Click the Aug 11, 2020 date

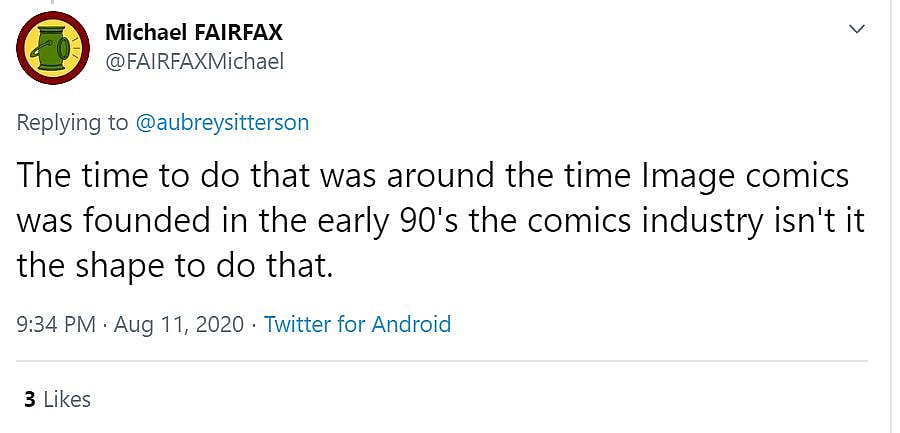(x=181, y=324)
